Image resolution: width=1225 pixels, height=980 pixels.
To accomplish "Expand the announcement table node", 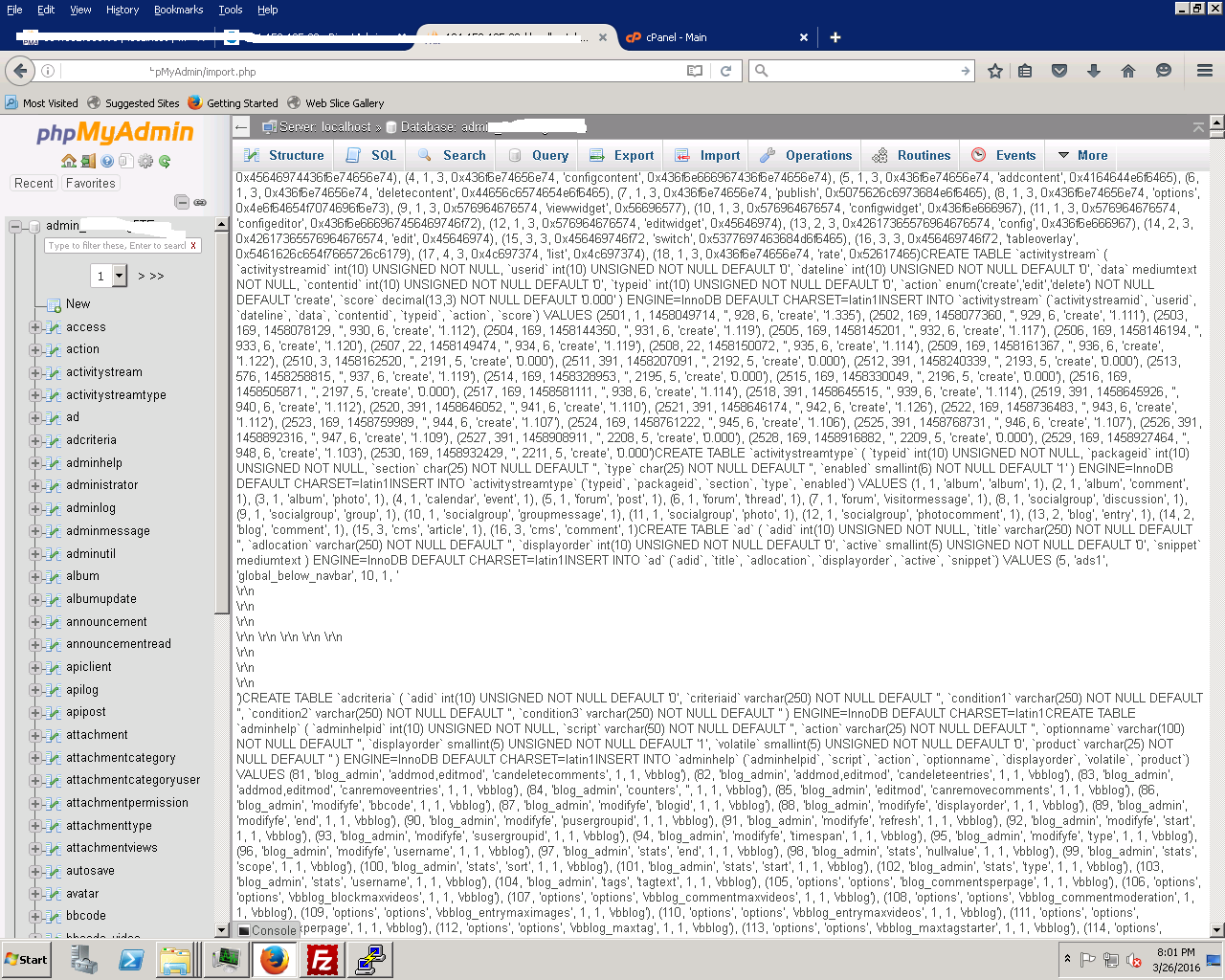I will (35, 622).
